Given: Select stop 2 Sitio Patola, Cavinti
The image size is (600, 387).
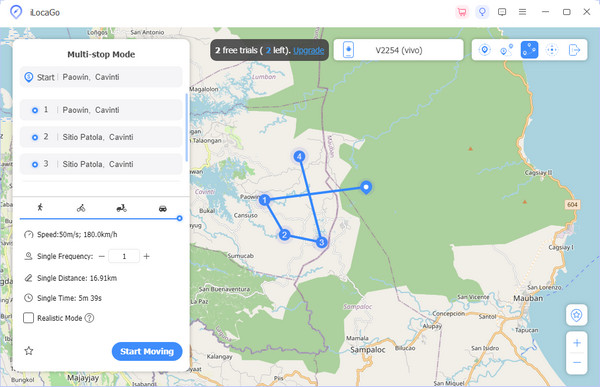Looking at the screenshot, I should (x=101, y=137).
